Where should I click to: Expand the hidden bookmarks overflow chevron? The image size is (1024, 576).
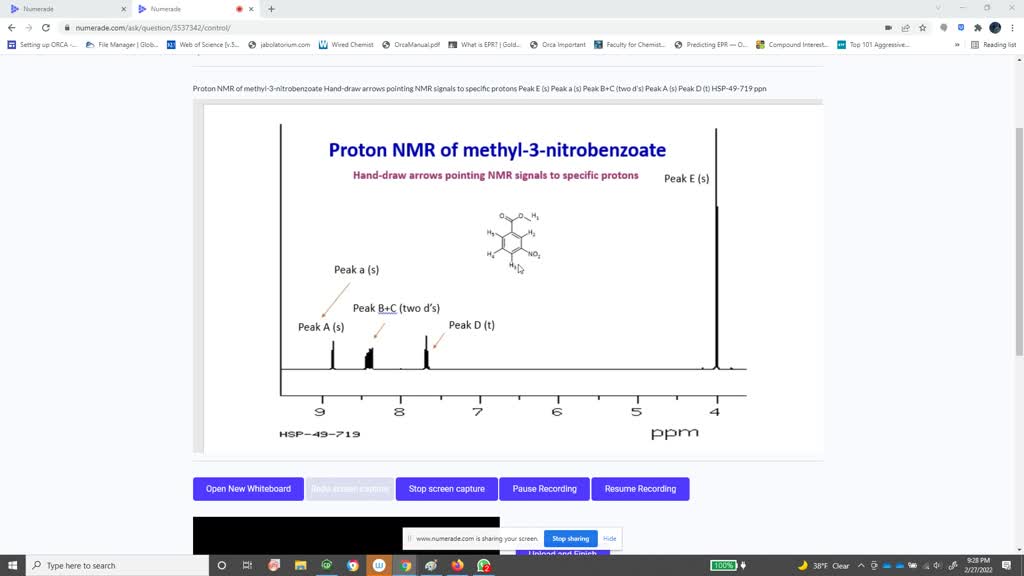pyautogui.click(x=959, y=44)
